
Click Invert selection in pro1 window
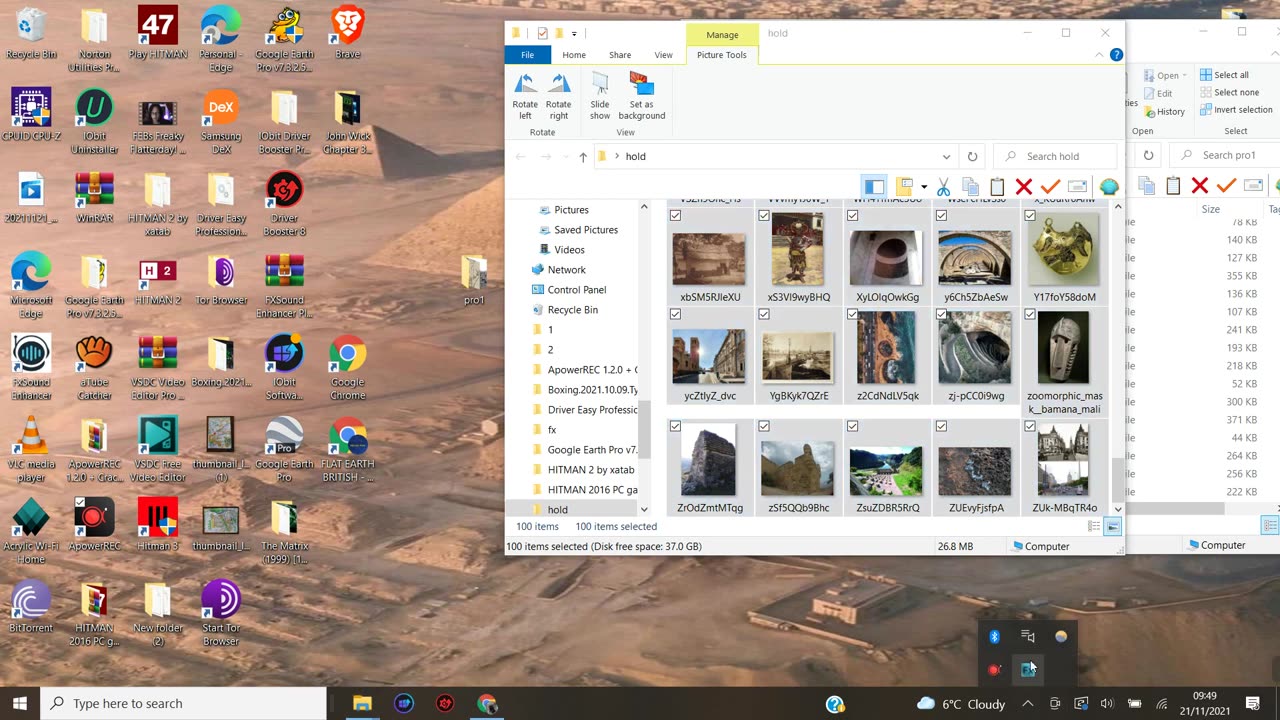pyautogui.click(x=1235, y=110)
